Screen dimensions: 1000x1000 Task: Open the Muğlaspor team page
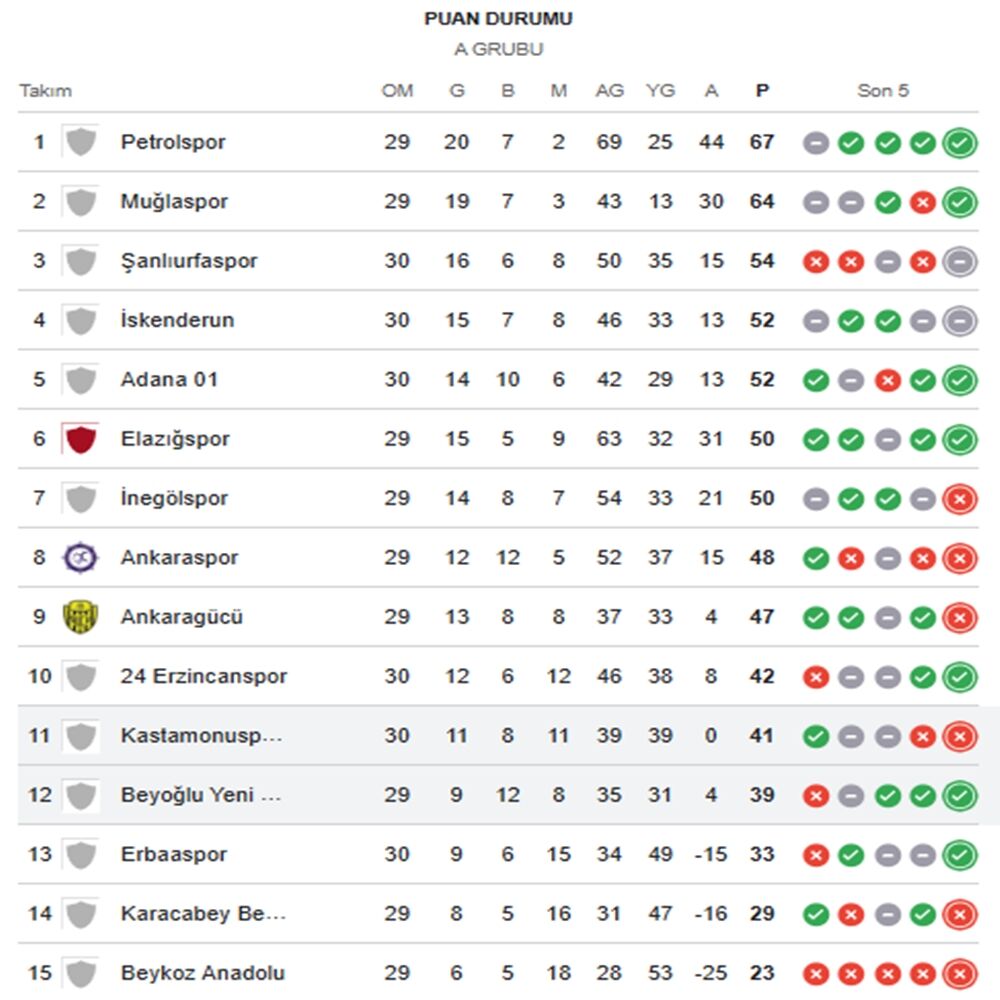click(x=174, y=201)
